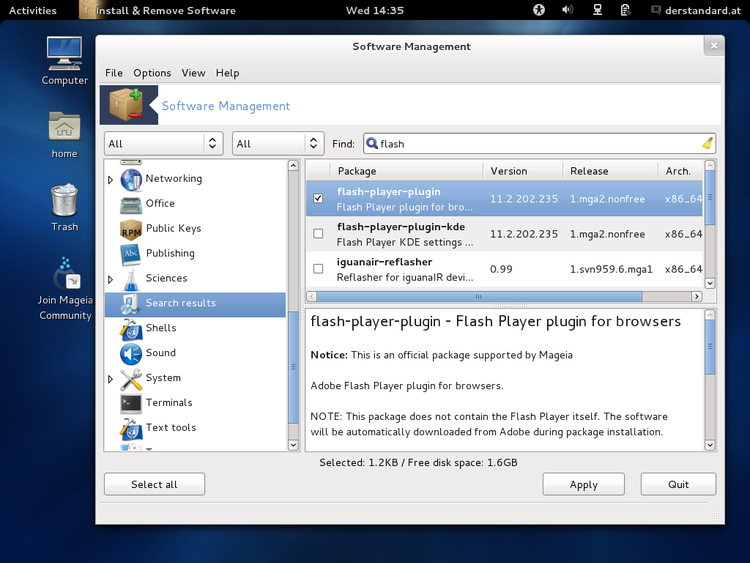Open the Options menu
The height and width of the screenshot is (563, 750).
[x=152, y=73]
